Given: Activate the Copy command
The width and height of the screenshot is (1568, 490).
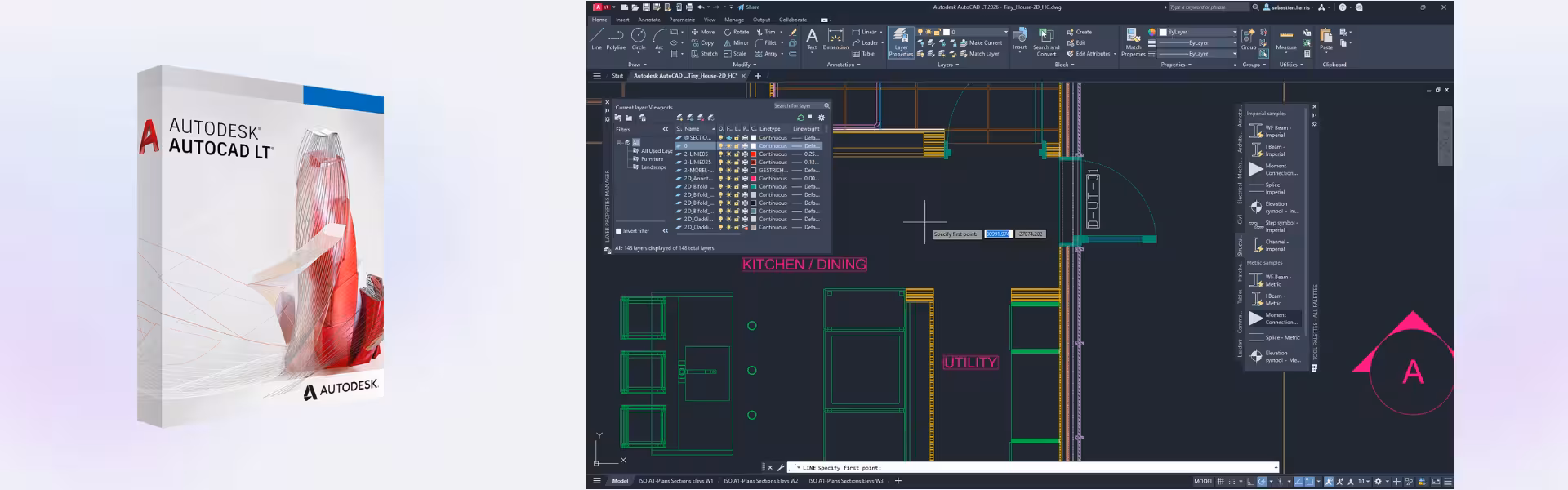Looking at the screenshot, I should [702, 42].
